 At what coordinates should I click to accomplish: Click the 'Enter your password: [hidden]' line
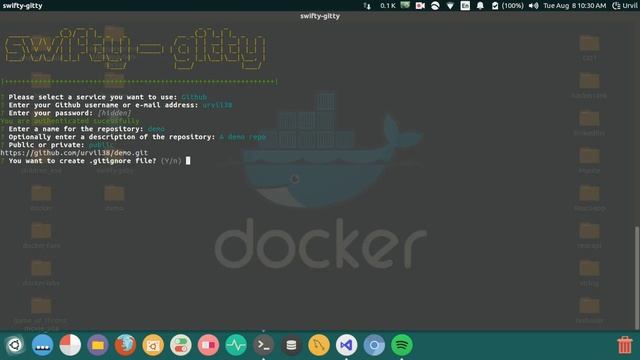point(66,113)
